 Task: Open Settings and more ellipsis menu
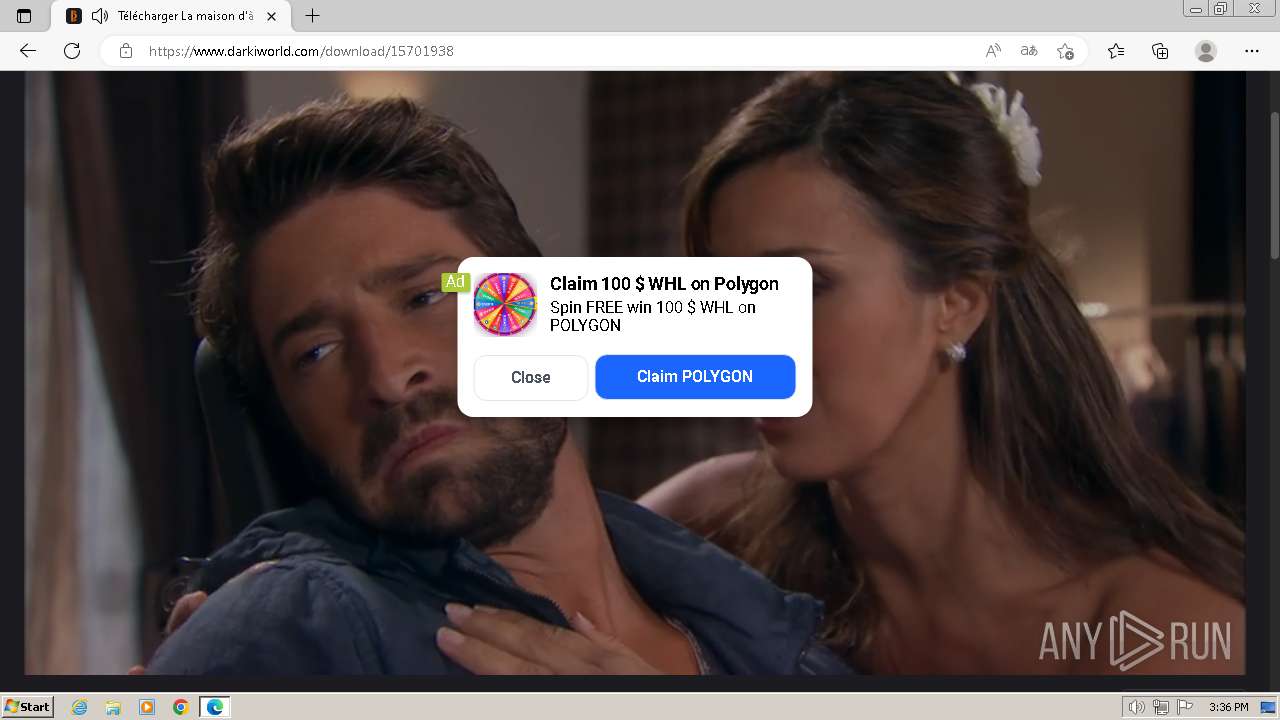point(1252,51)
